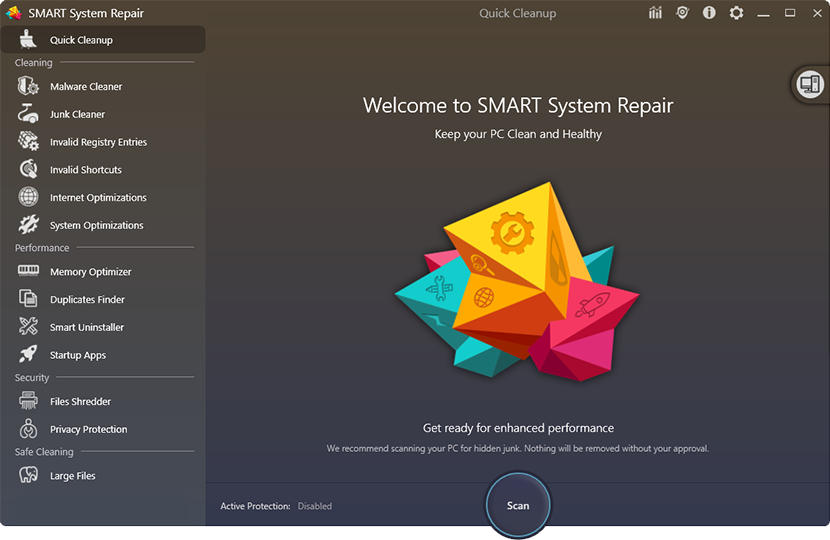The image size is (830, 540).
Task: Click the SMART System Repair logo icon
Action: 14,13
